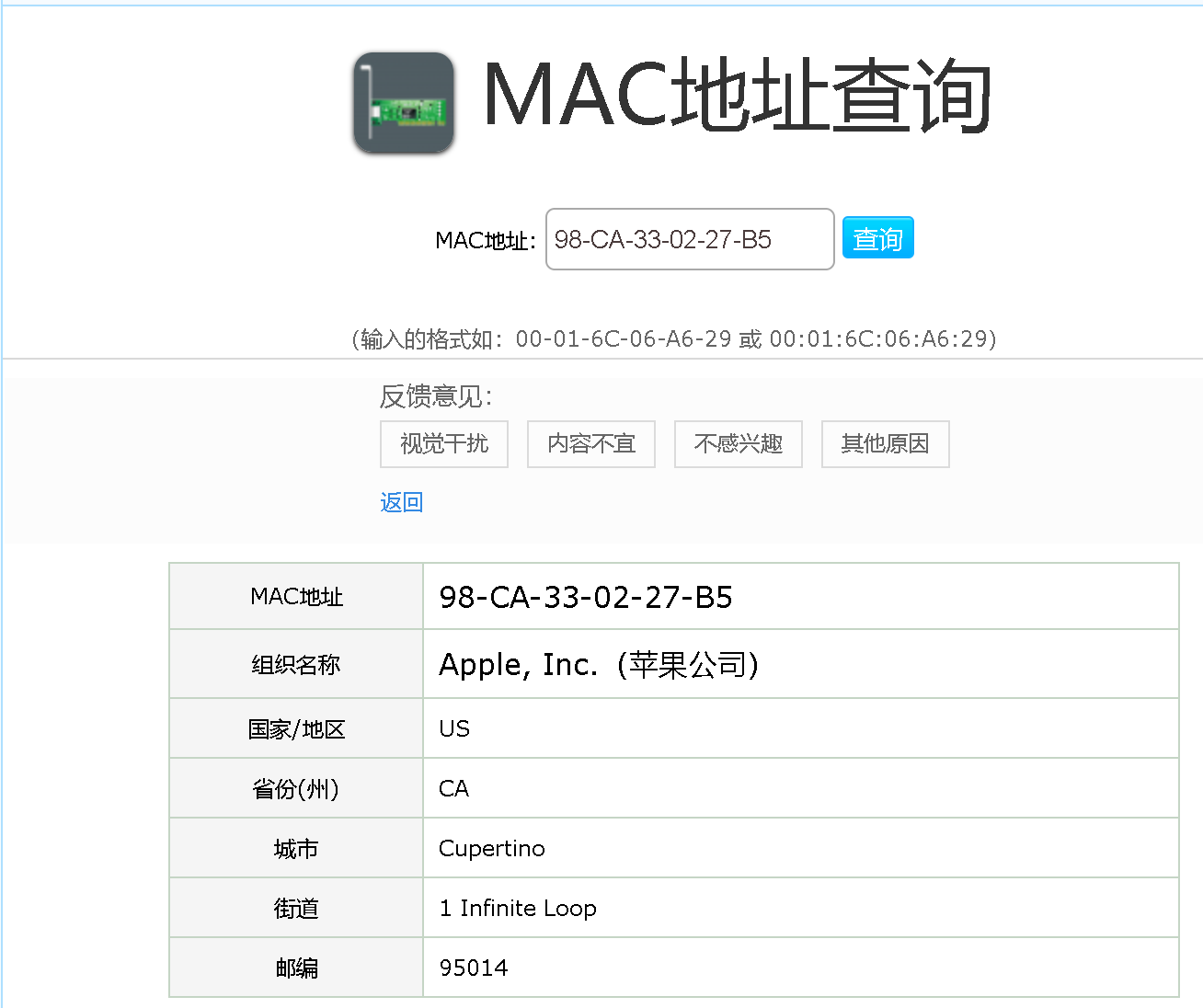Focus the MAC地址 input field
Image resolution: width=1203 pixels, height=1008 pixels.
click(690, 239)
